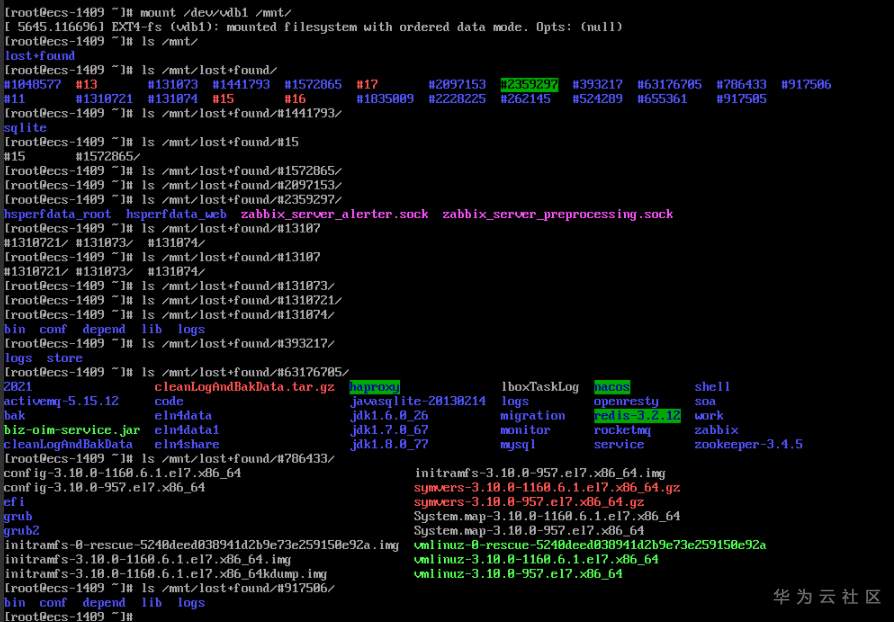Click the red #16 entry
Screen dimensions: 894x622
(x=295, y=99)
